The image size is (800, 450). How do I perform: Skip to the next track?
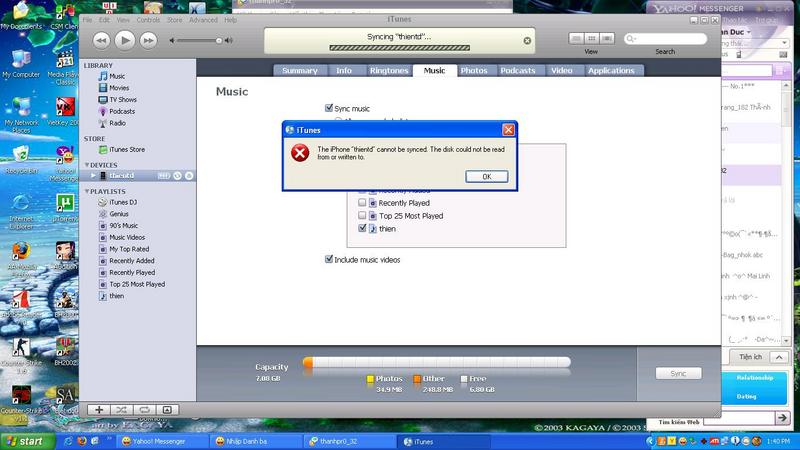148,40
